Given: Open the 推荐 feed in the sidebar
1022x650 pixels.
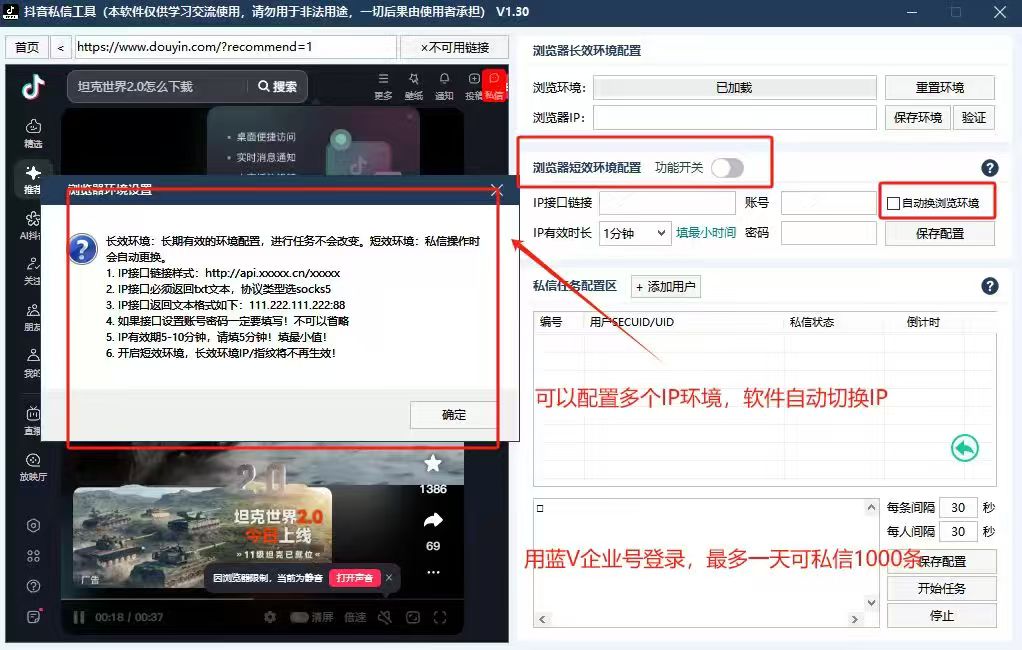Looking at the screenshot, I should [33, 179].
